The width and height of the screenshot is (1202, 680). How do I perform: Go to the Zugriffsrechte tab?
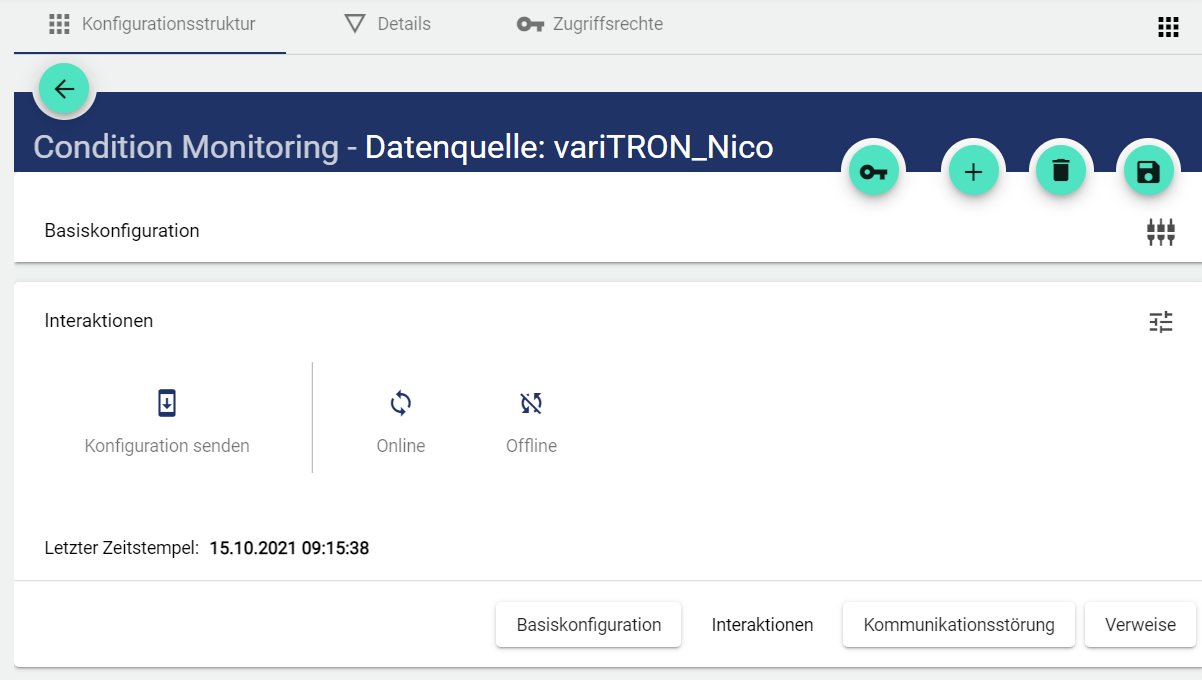click(590, 24)
